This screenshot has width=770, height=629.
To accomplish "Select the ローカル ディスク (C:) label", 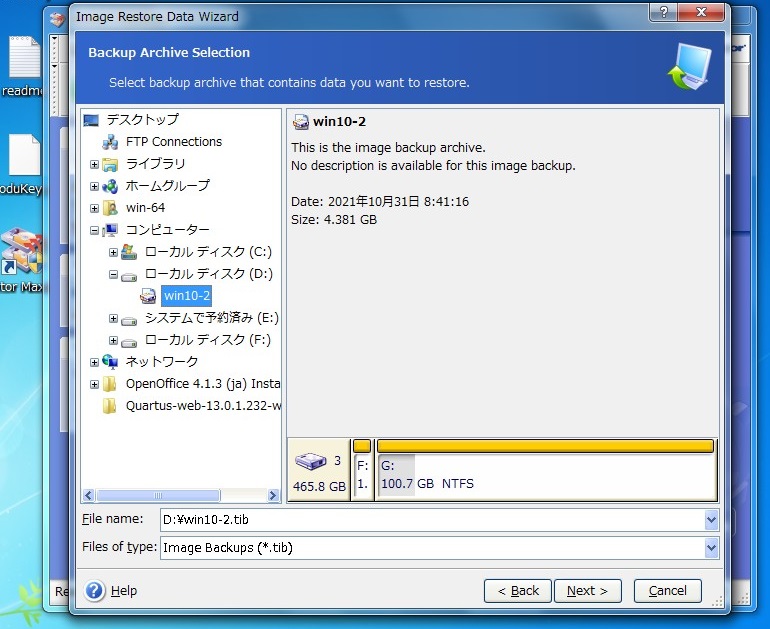I will [x=208, y=252].
